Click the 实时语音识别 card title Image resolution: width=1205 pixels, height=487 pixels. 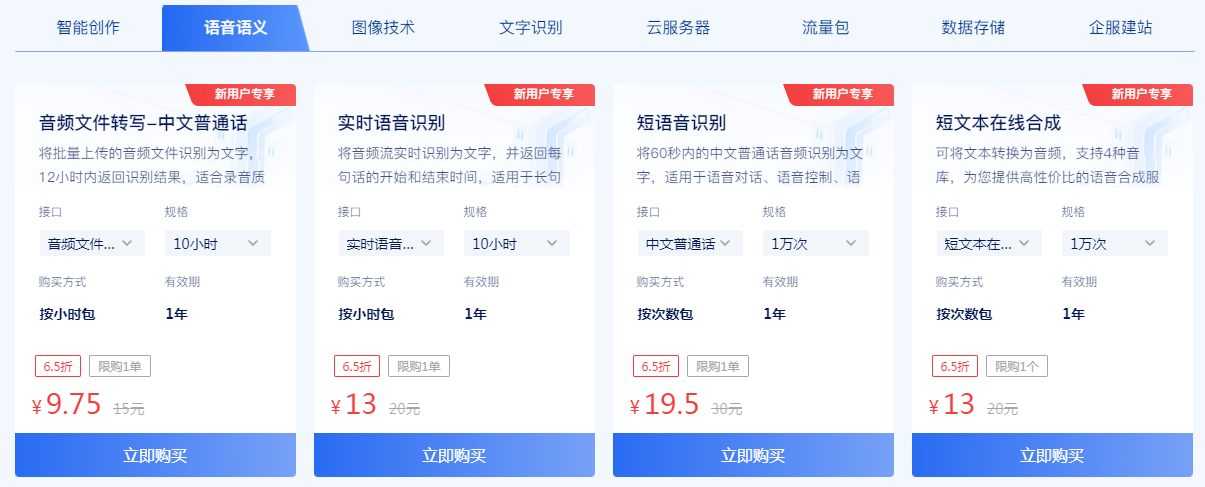[x=391, y=123]
